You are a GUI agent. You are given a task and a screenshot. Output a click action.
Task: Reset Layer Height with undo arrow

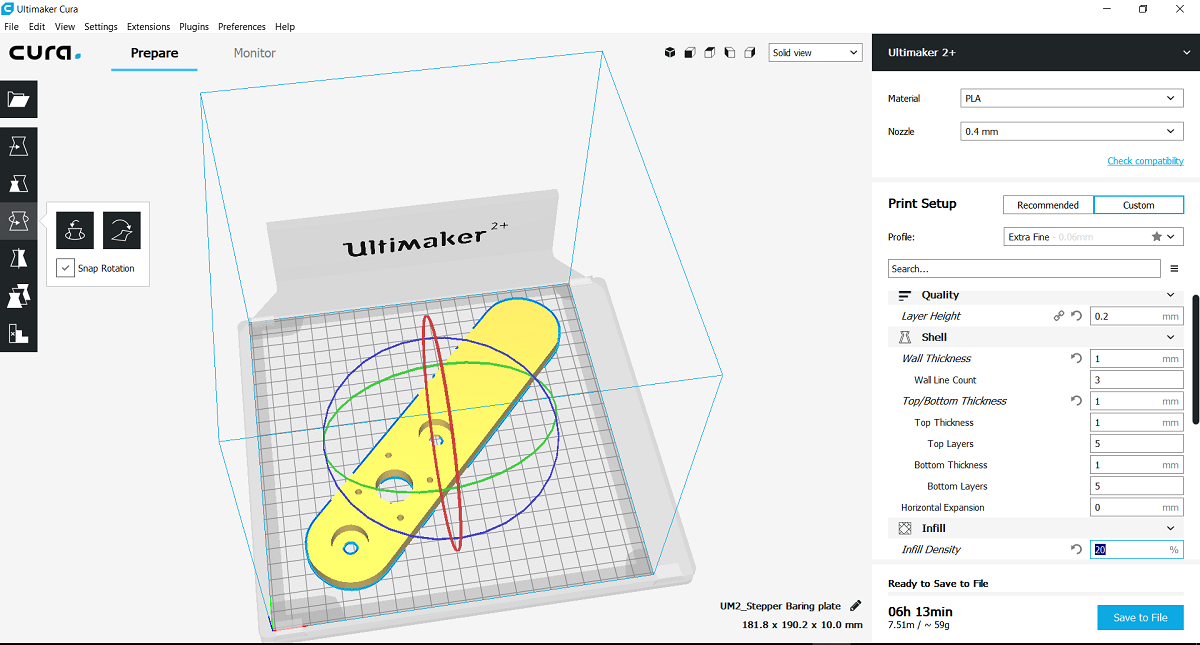click(1076, 316)
